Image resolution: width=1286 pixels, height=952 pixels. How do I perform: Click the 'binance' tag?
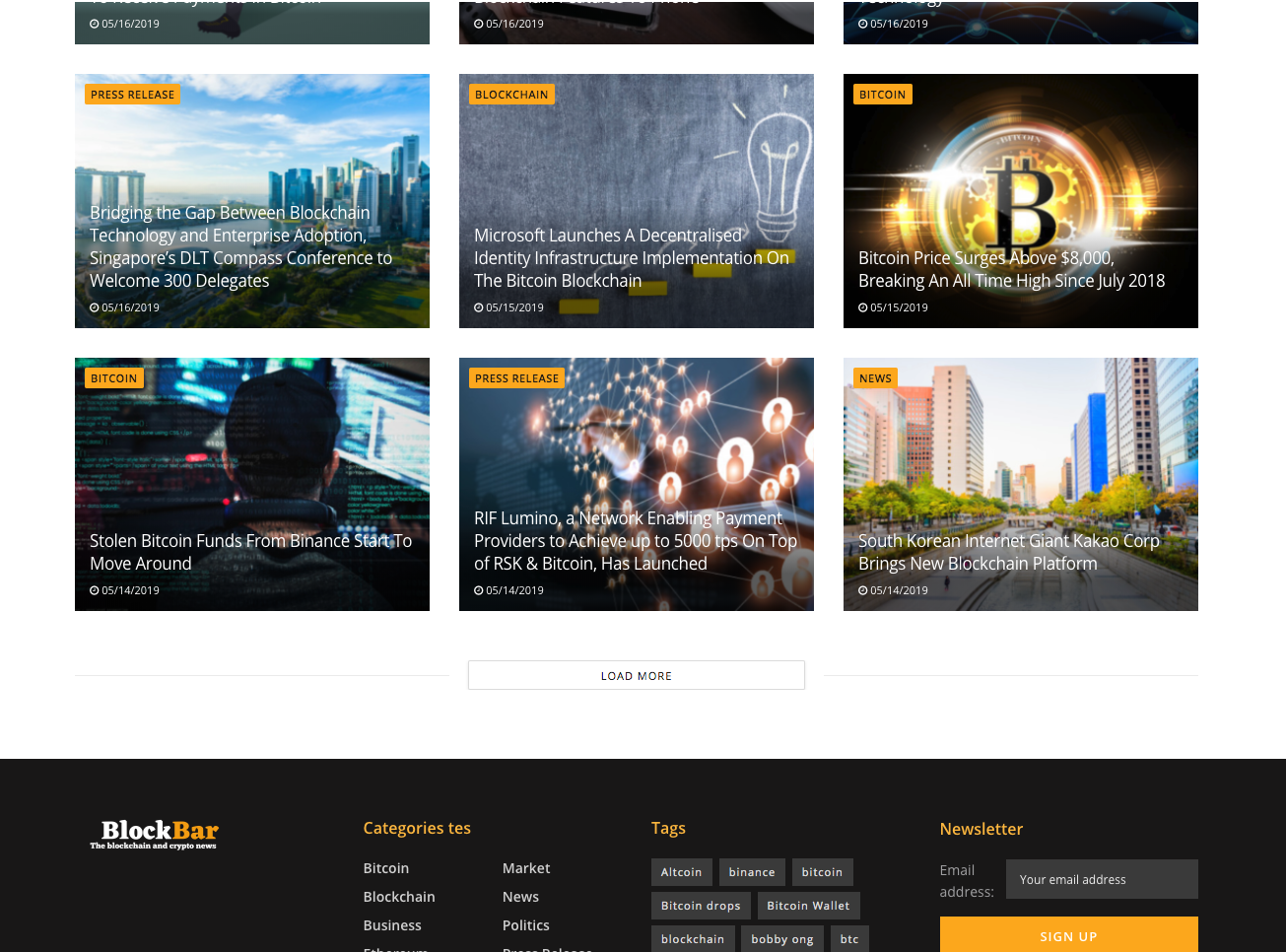(x=752, y=872)
